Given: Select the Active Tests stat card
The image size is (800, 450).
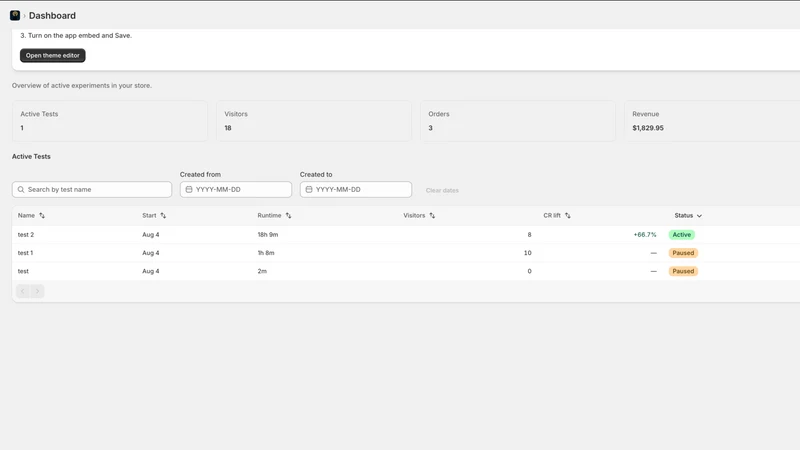Looking at the screenshot, I should coord(110,121).
